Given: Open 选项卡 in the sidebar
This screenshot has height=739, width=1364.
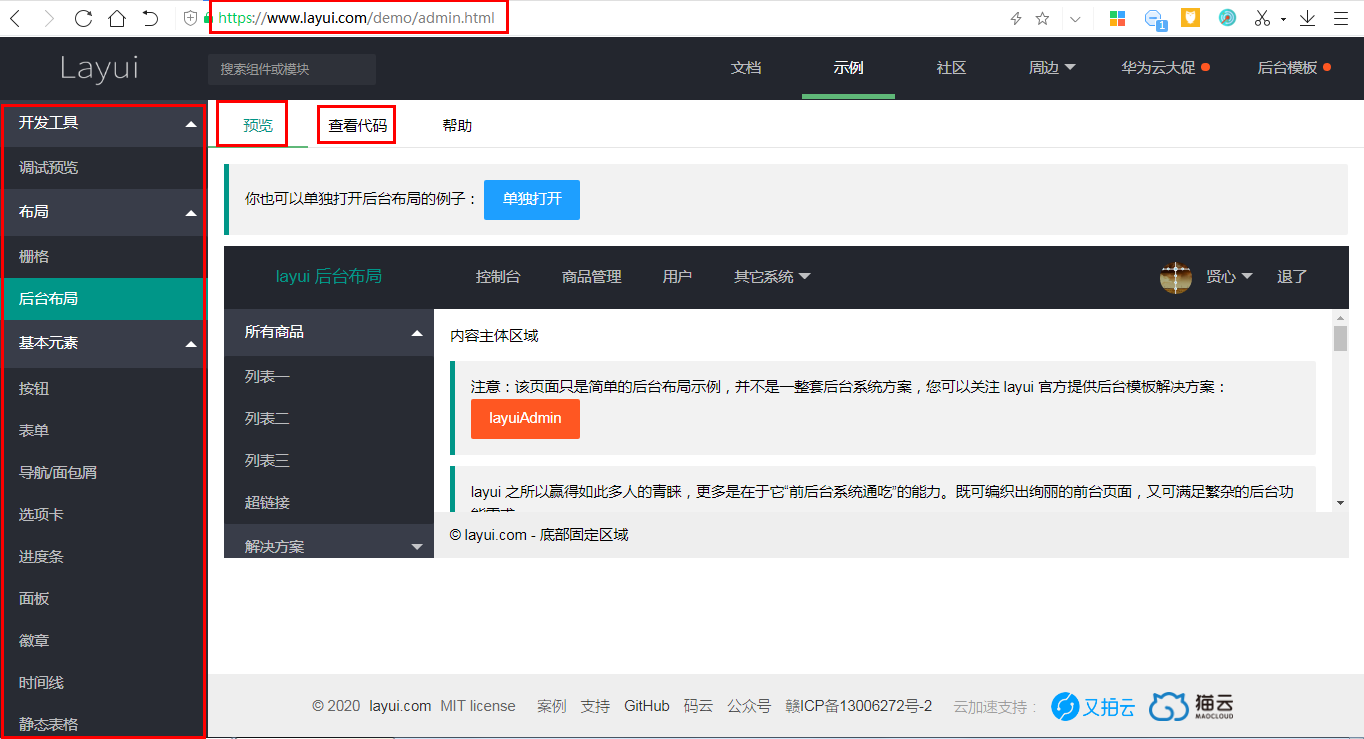Looking at the screenshot, I should pos(104,515).
